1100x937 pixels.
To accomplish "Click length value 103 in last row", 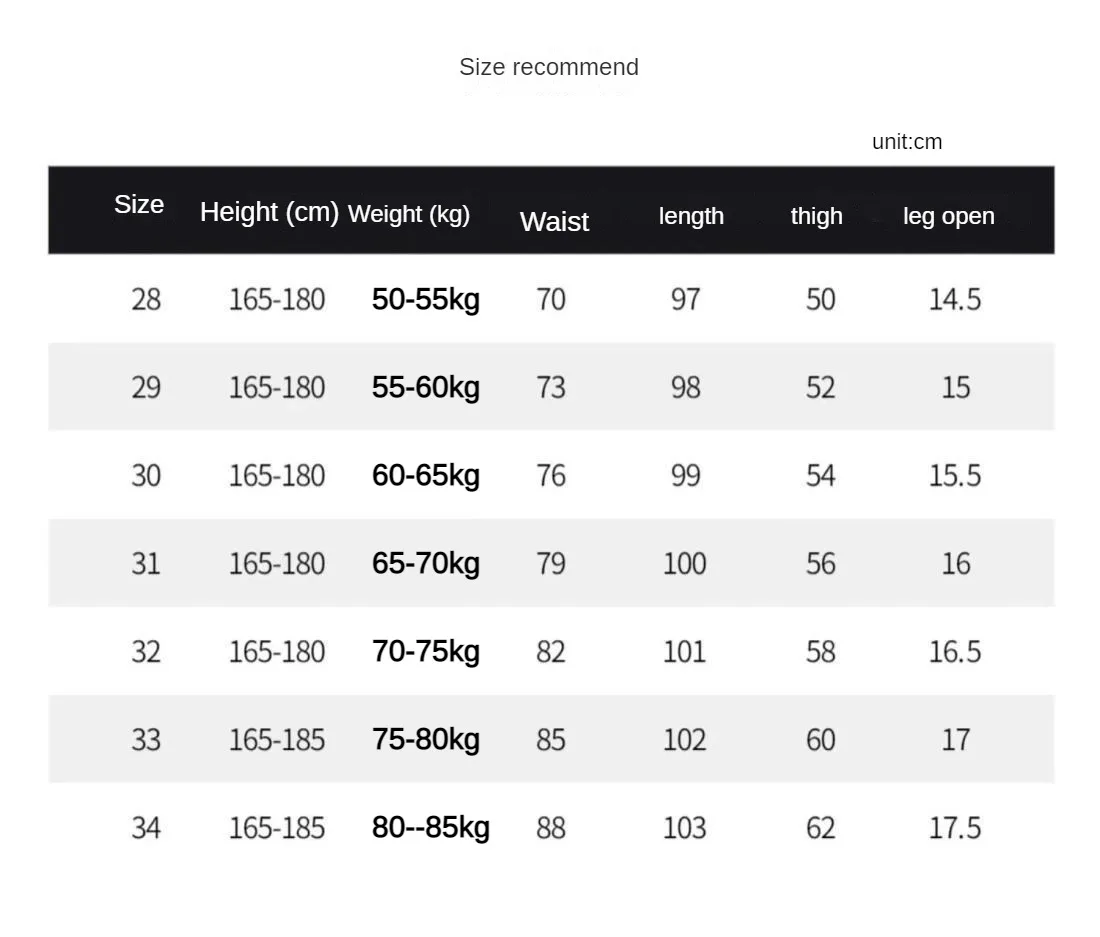I will [685, 828].
